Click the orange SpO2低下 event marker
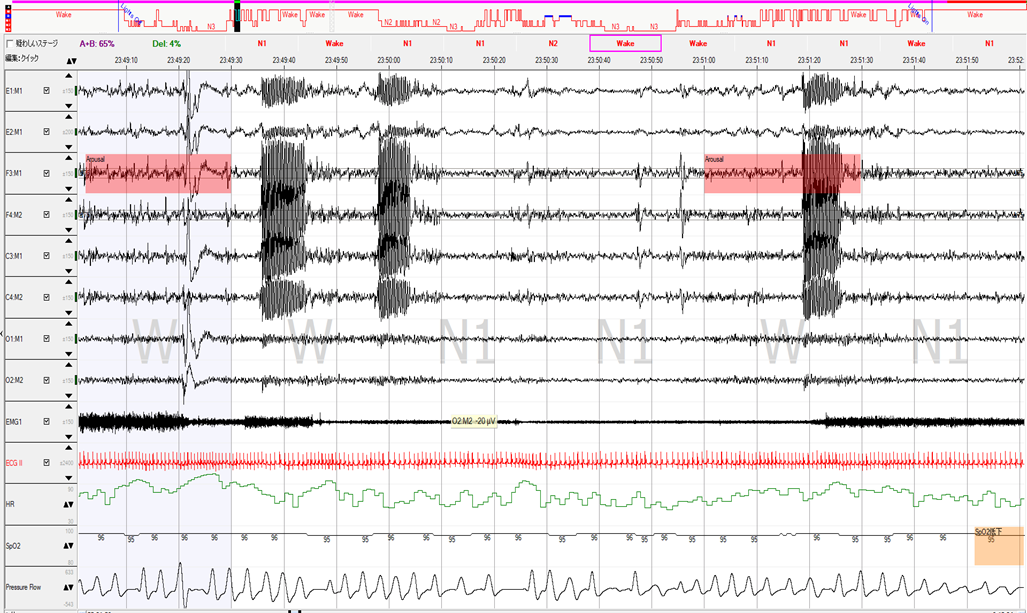 [999, 545]
